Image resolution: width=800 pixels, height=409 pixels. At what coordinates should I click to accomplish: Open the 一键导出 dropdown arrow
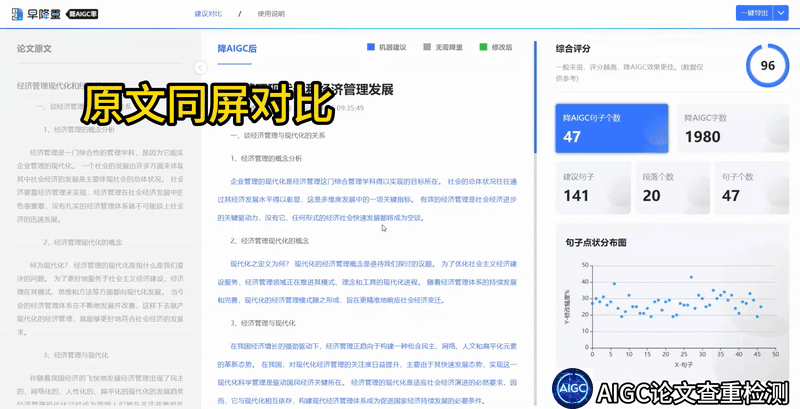tap(775, 13)
